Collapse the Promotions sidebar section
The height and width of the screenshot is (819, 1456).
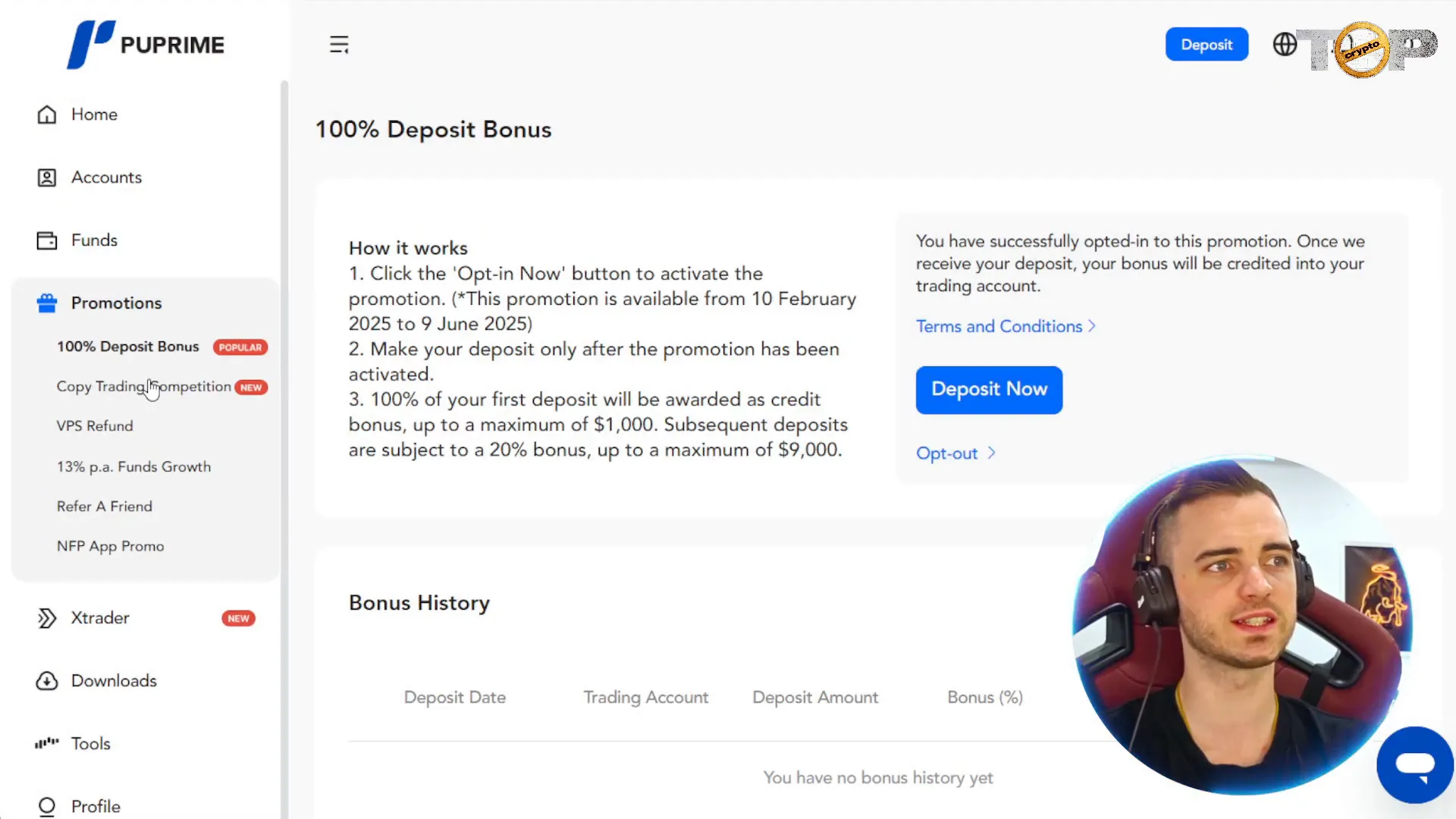[x=116, y=303]
